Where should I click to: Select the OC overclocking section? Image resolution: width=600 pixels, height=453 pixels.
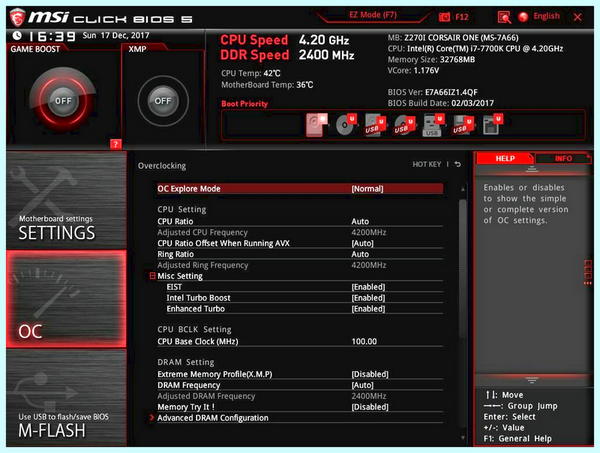pyautogui.click(x=66, y=299)
